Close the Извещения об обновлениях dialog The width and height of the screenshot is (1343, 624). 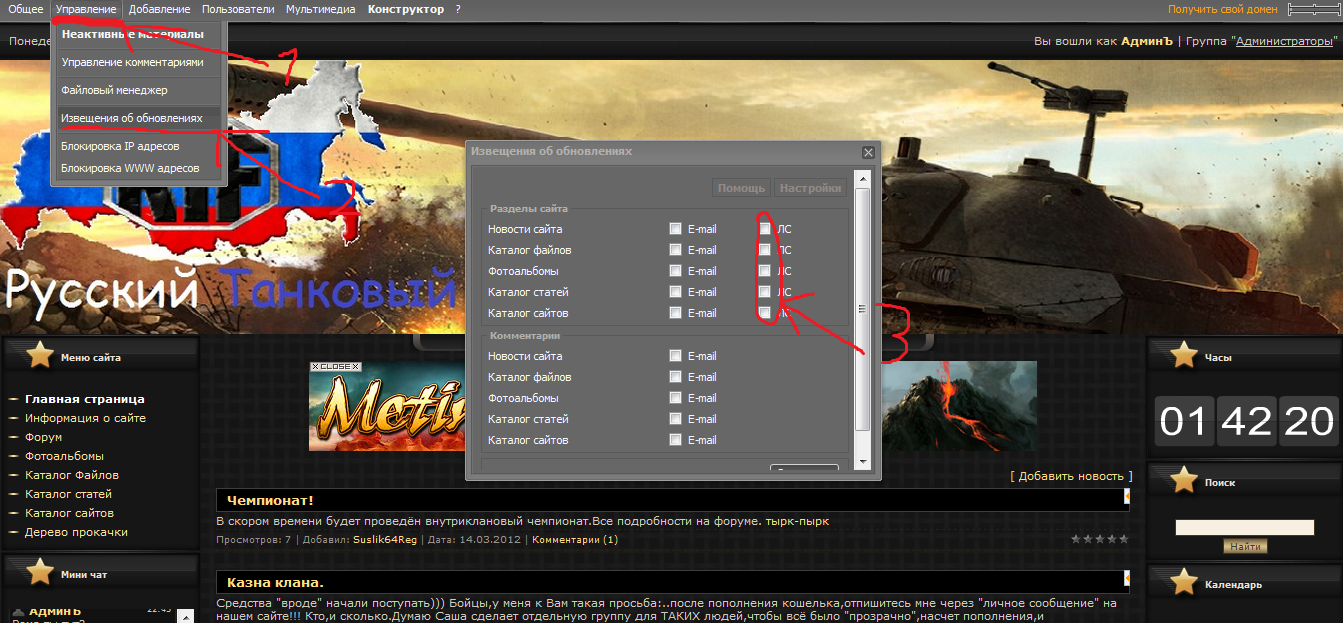point(868,152)
